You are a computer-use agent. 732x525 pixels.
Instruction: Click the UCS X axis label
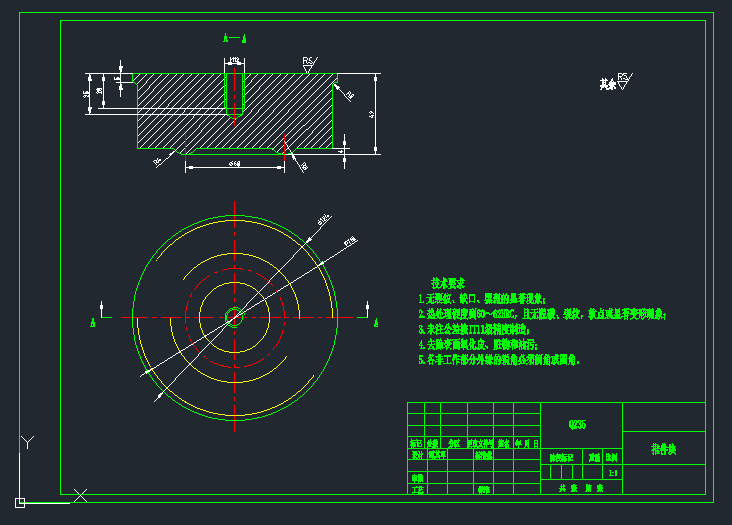click(80, 496)
